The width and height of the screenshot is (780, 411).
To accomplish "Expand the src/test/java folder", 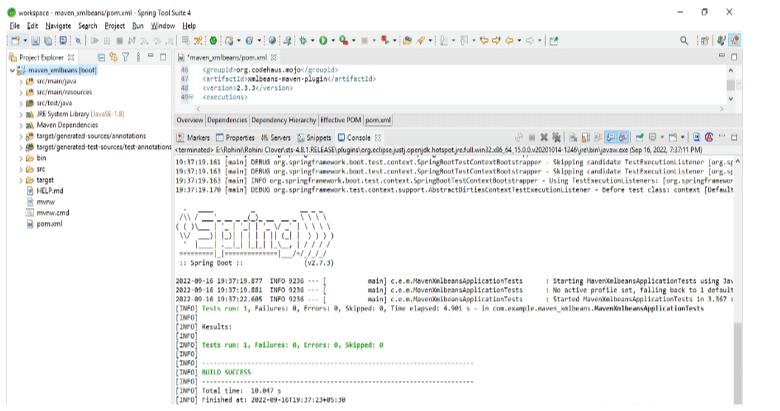I will tap(21, 103).
